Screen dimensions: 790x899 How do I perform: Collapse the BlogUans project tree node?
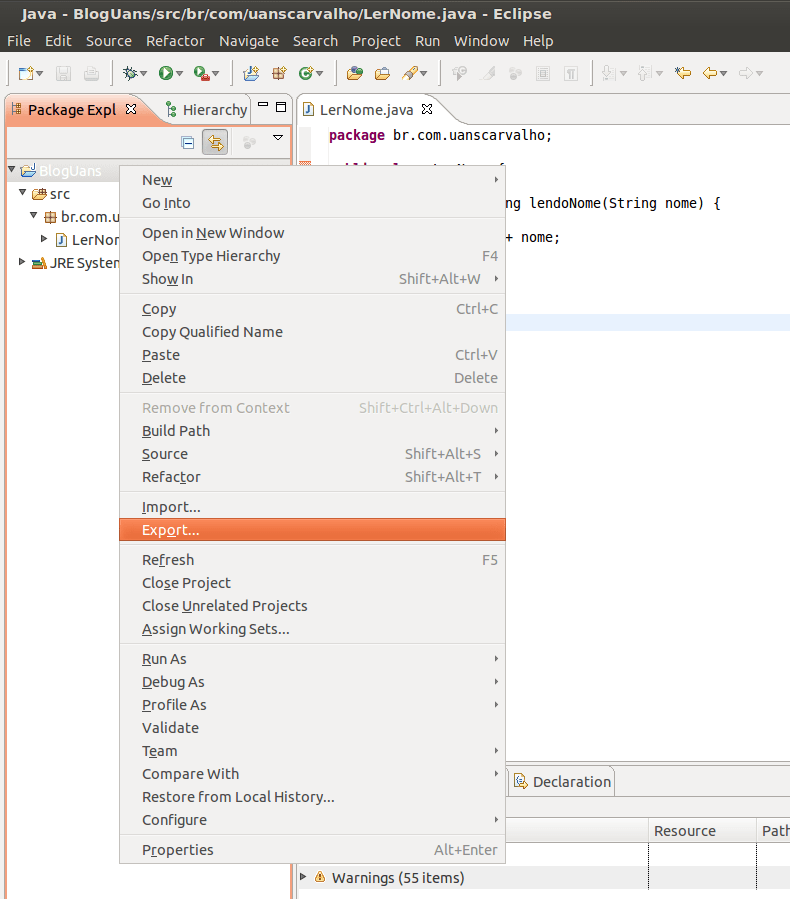tap(11, 170)
